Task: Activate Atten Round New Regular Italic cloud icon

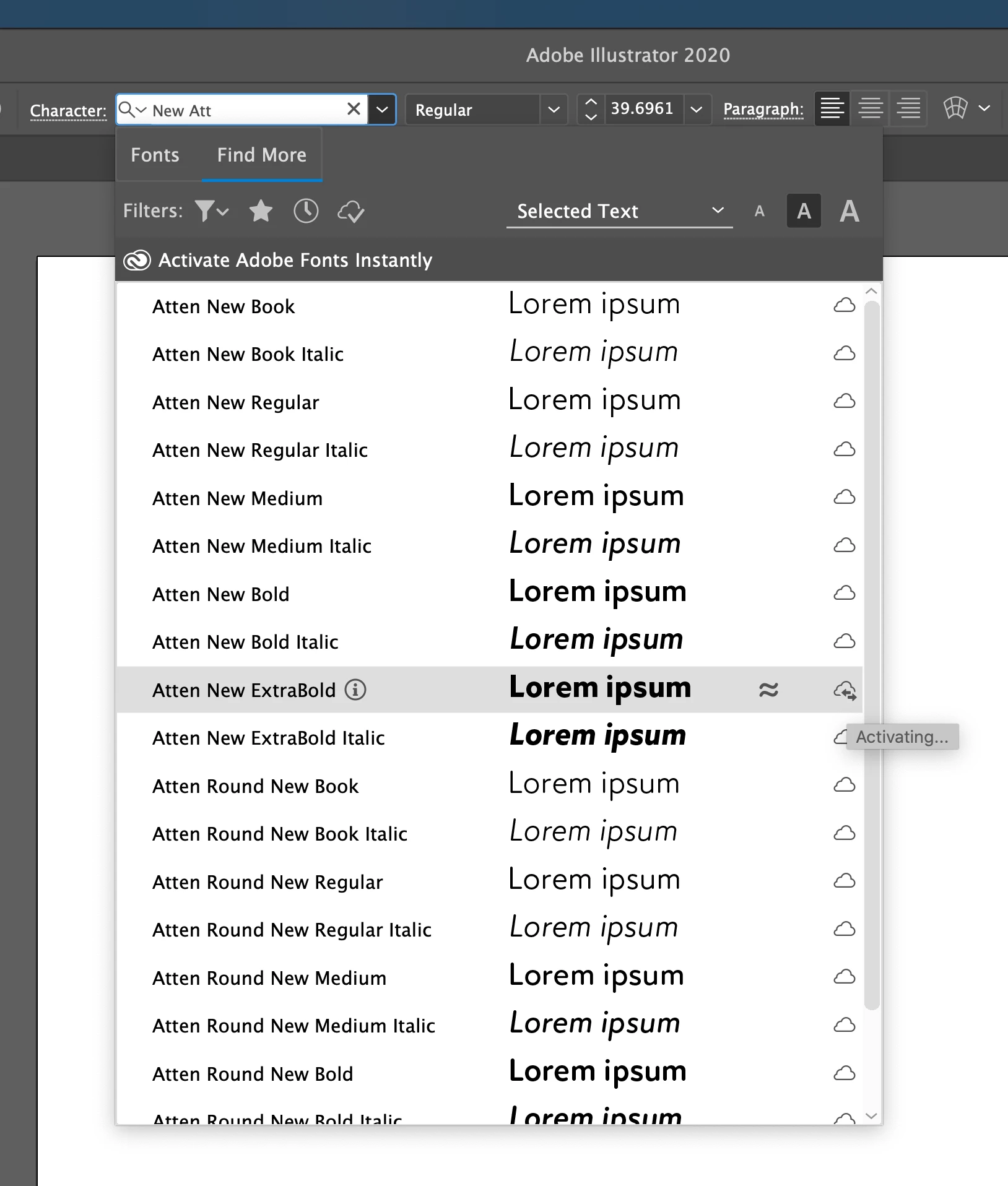Action: point(845,929)
